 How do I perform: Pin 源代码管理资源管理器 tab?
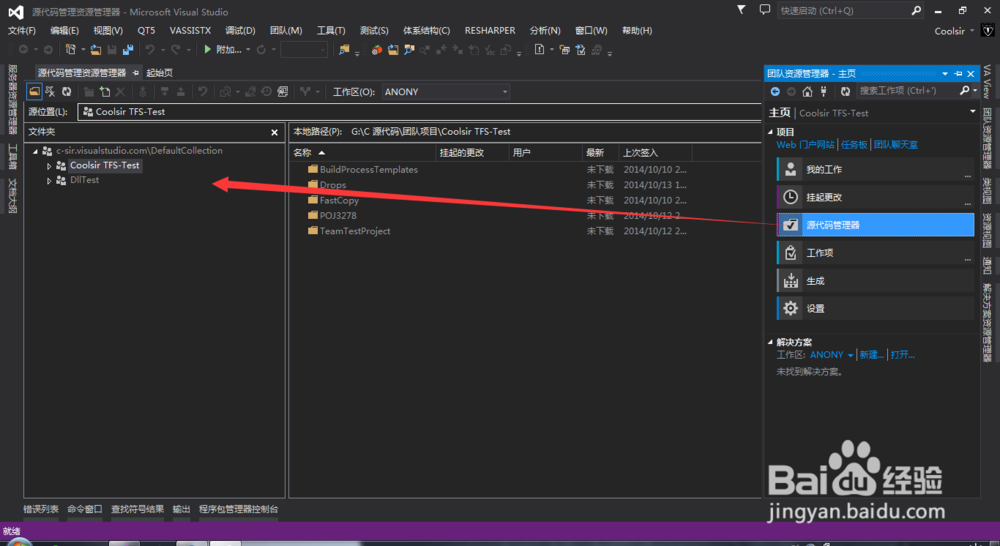135,73
